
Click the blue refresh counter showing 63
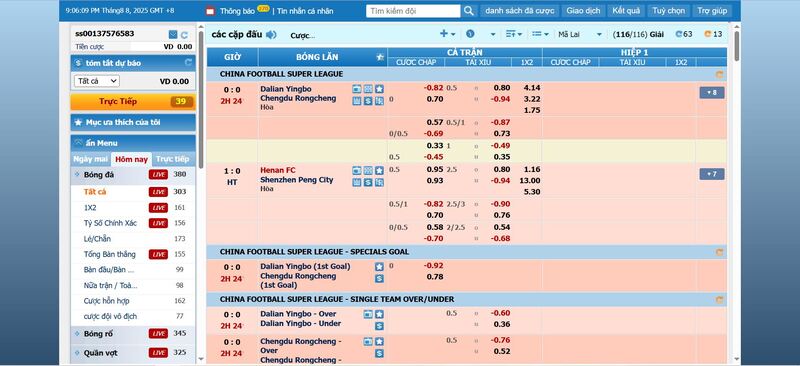click(x=684, y=34)
